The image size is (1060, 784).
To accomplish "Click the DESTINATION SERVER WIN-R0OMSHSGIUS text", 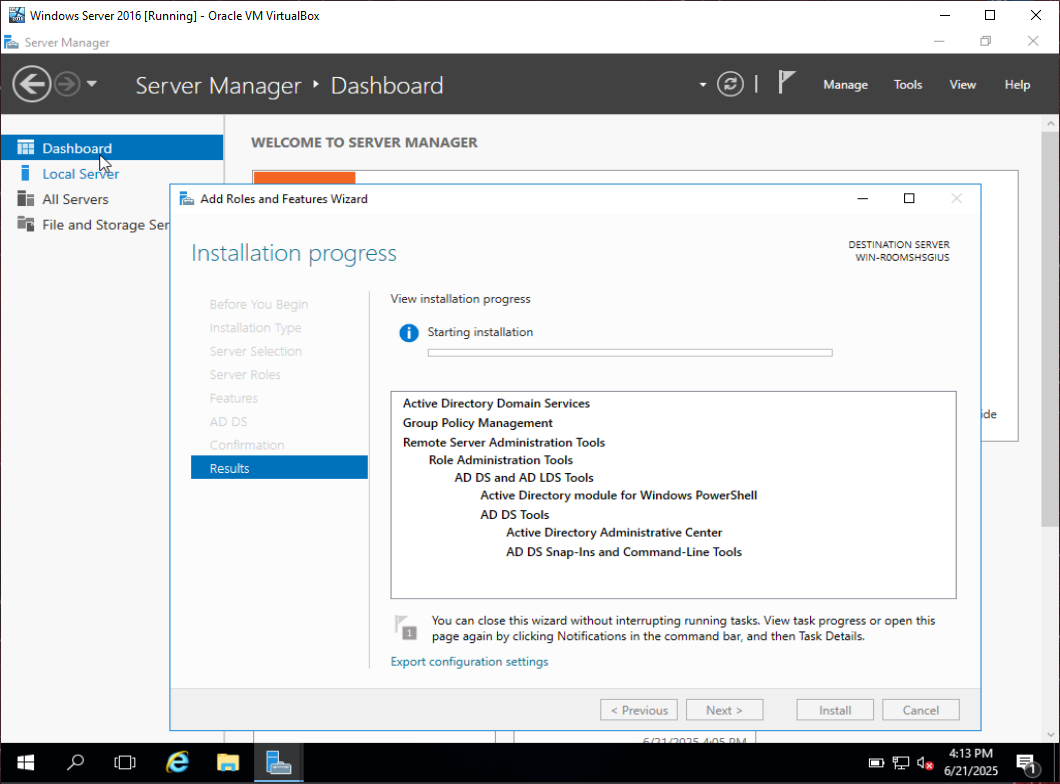I will pos(899,251).
